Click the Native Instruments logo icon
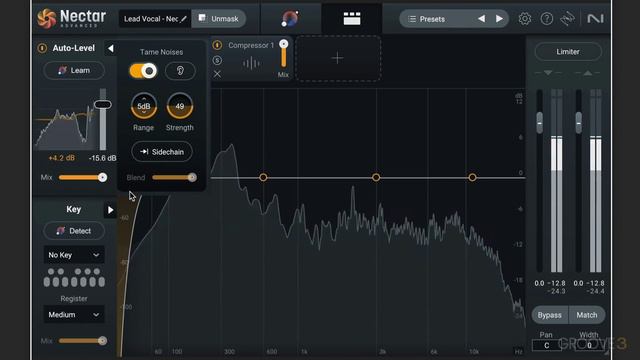Image resolution: width=640 pixels, height=360 pixels. click(595, 19)
